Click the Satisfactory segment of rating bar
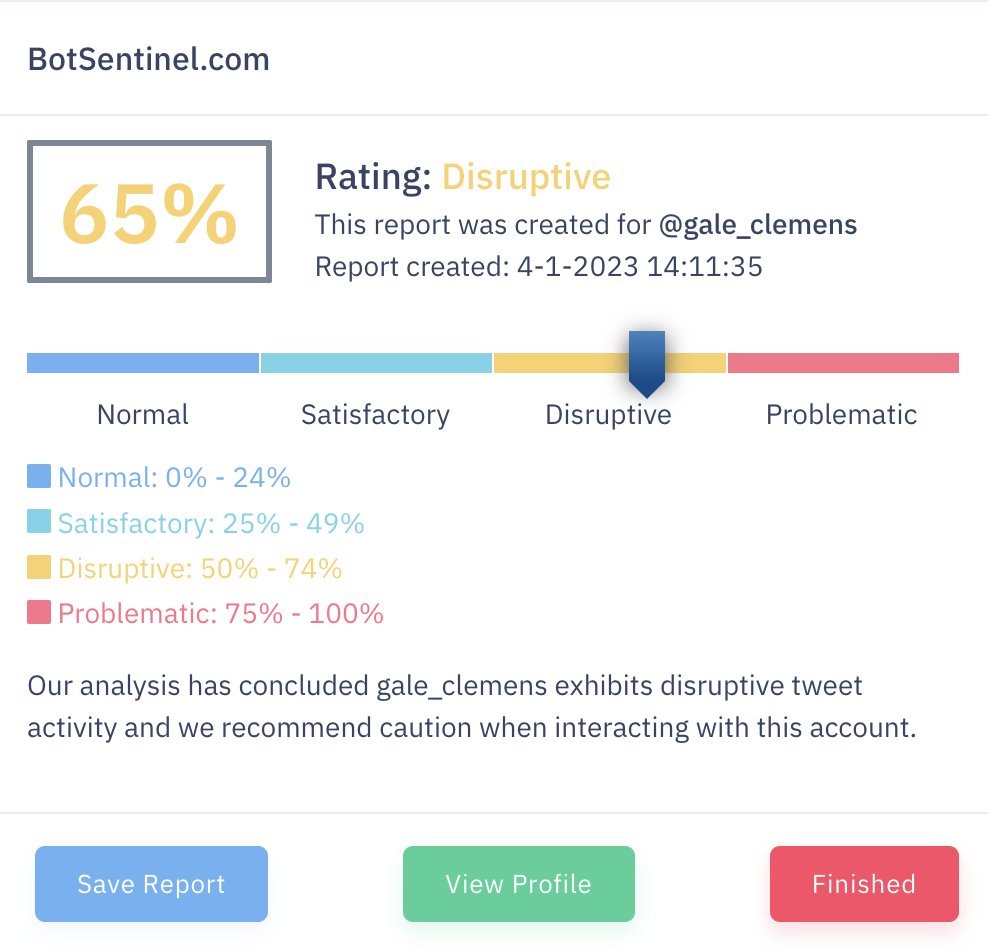The height and width of the screenshot is (950, 988). click(x=376, y=363)
